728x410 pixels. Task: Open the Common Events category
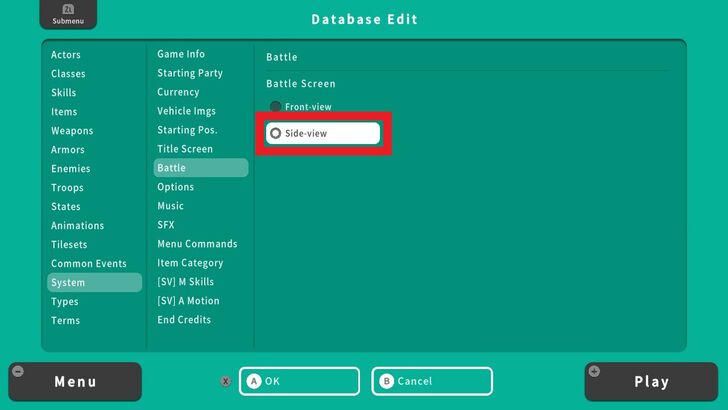coord(89,264)
